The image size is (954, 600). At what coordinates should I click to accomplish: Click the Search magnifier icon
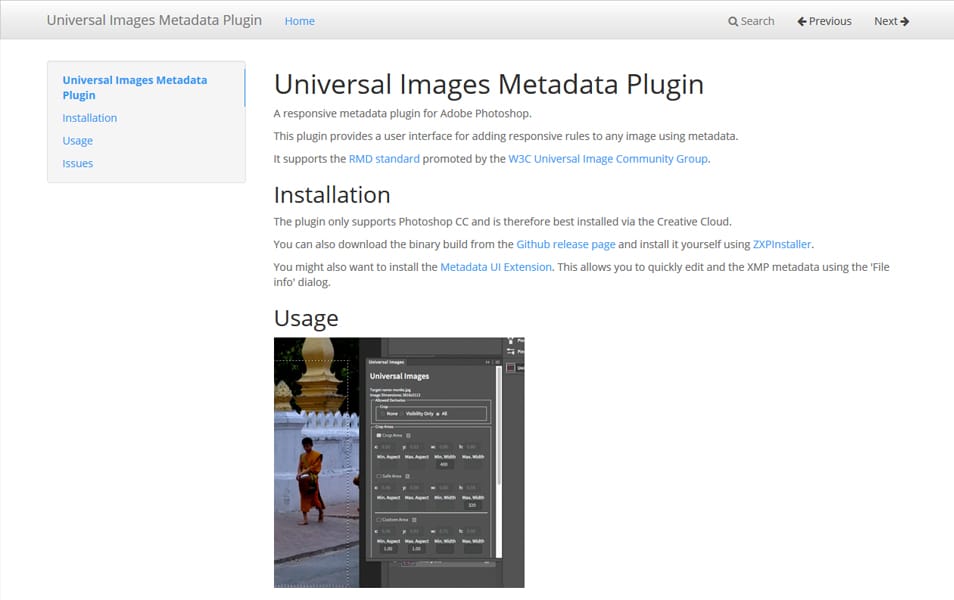coord(733,21)
